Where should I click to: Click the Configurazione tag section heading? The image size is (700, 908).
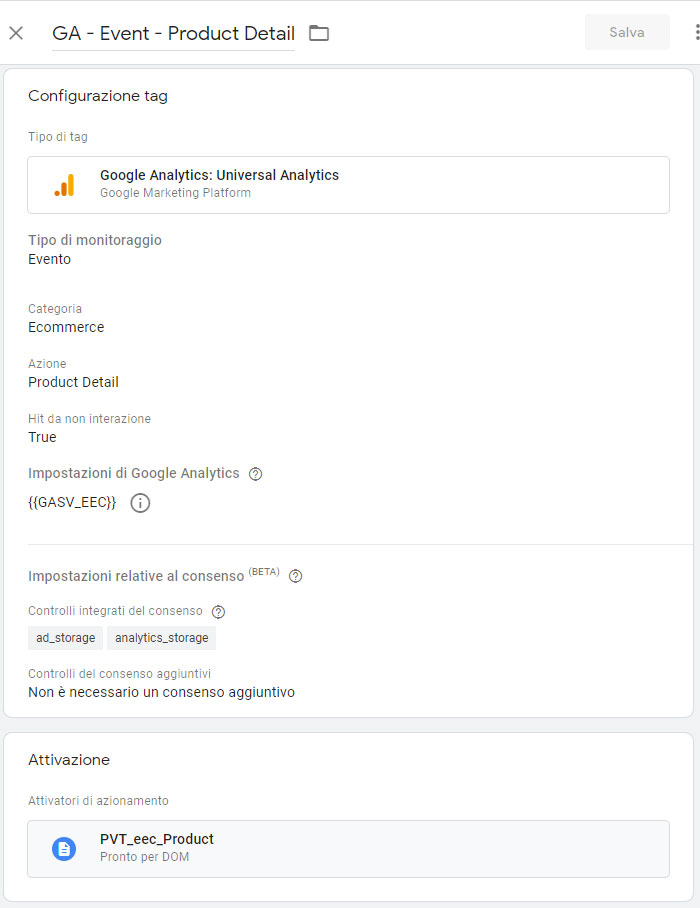[98, 96]
